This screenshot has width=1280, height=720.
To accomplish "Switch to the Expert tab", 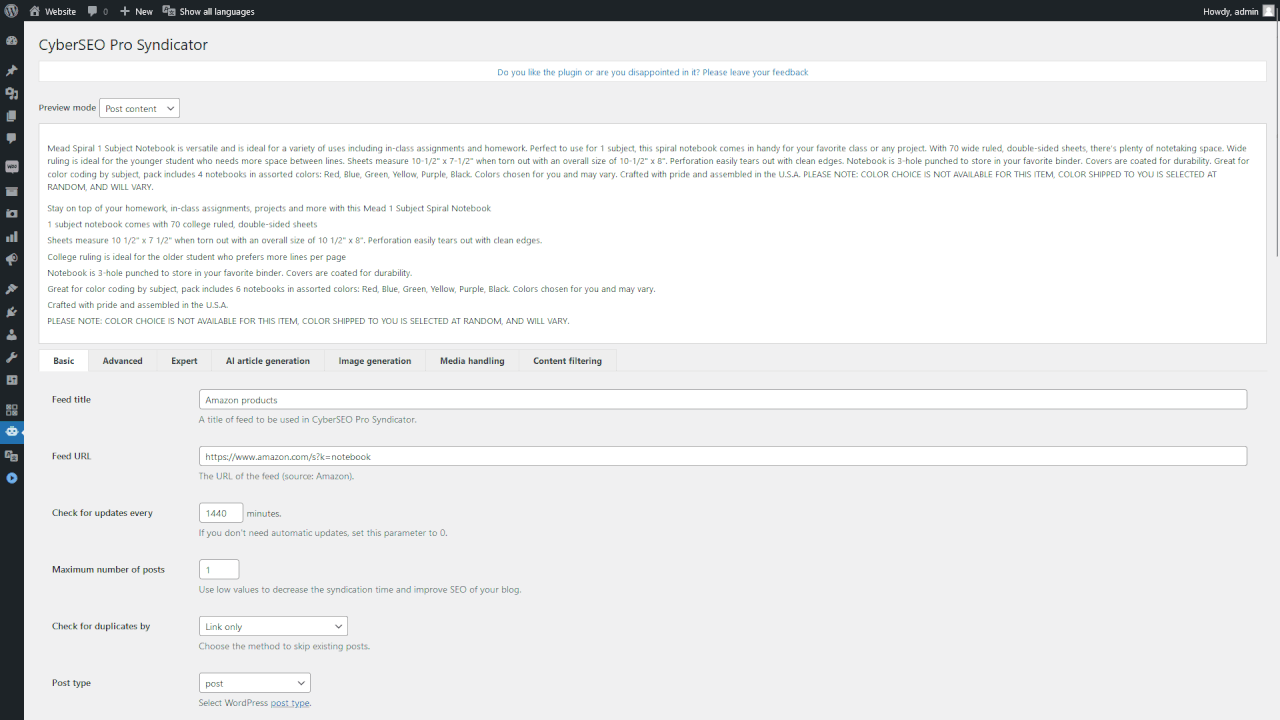I will (x=184, y=361).
